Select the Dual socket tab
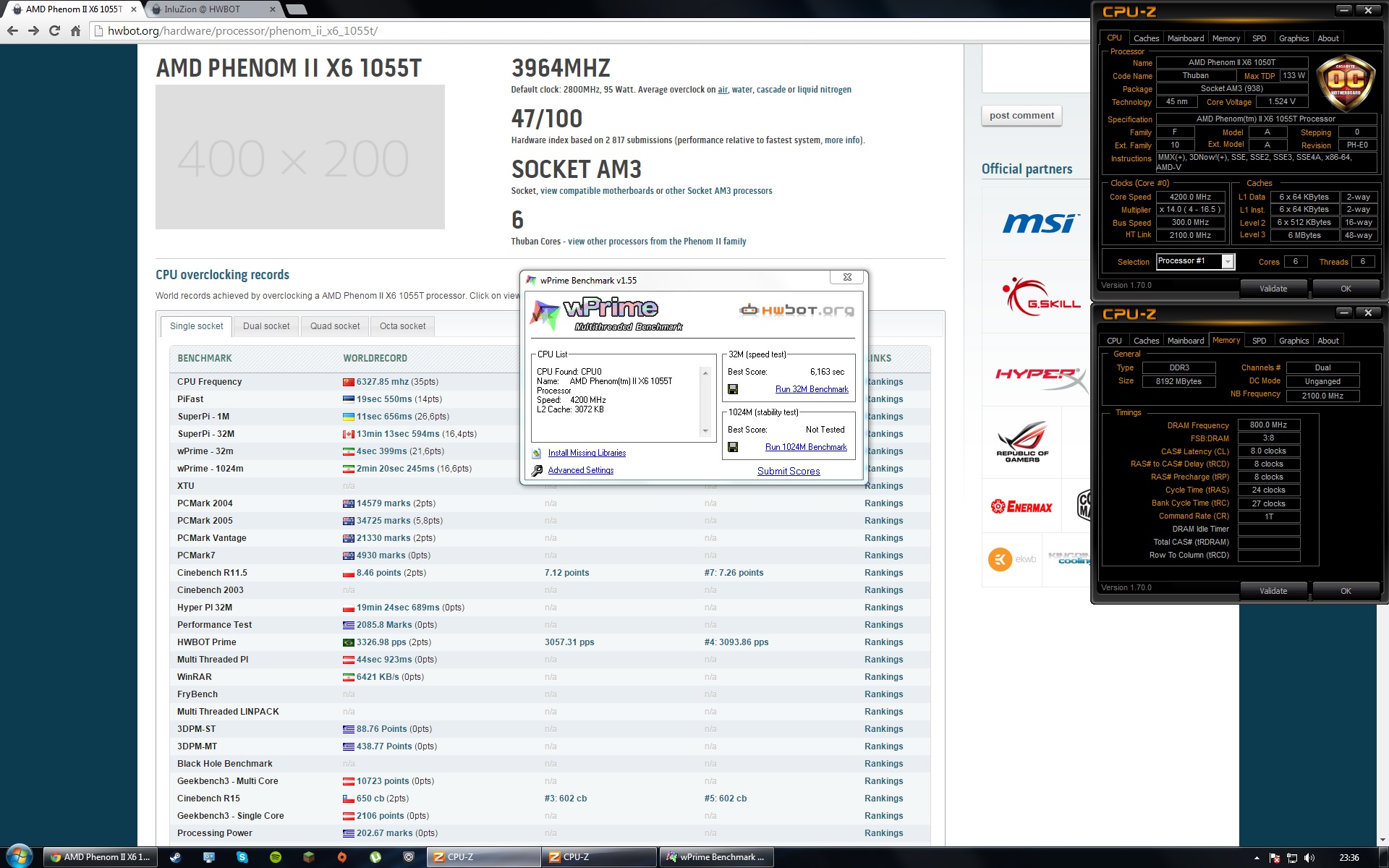 (x=266, y=326)
